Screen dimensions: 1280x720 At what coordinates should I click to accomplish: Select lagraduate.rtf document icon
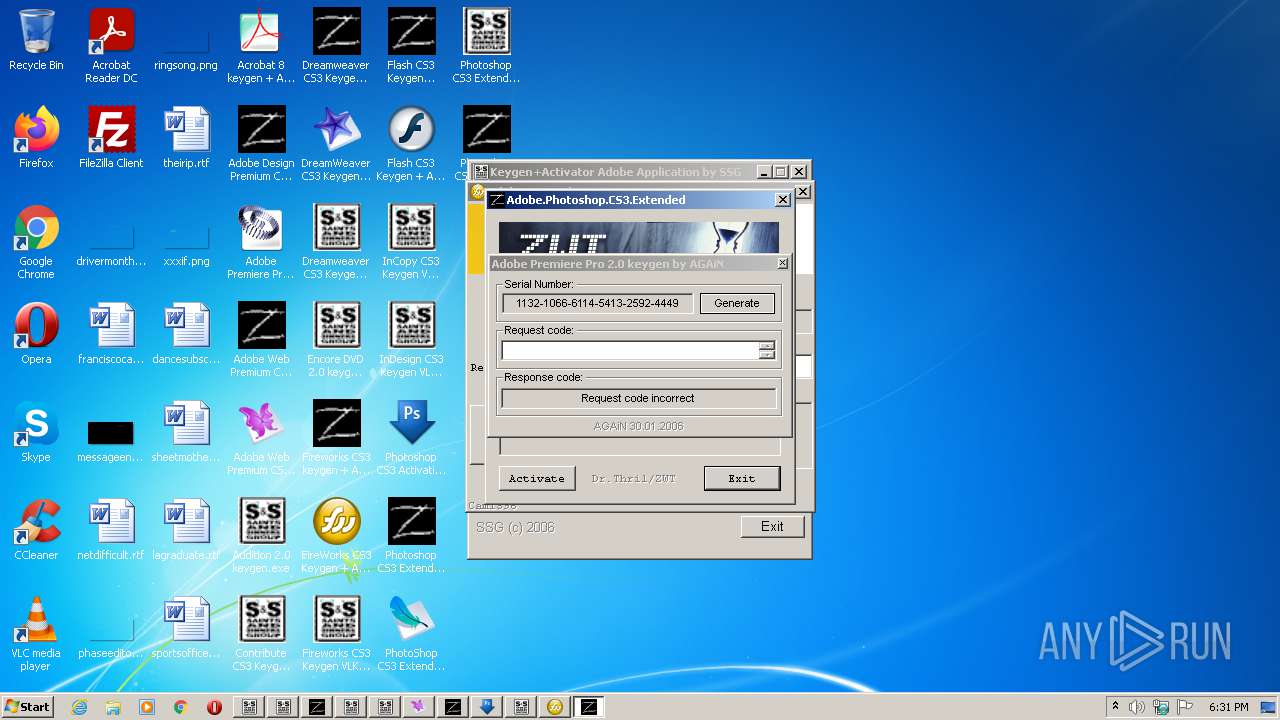coord(186,530)
